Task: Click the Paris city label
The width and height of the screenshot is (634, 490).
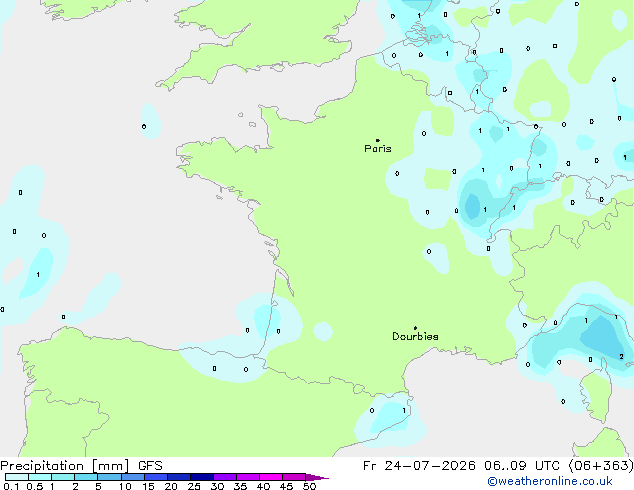Action: click(378, 149)
